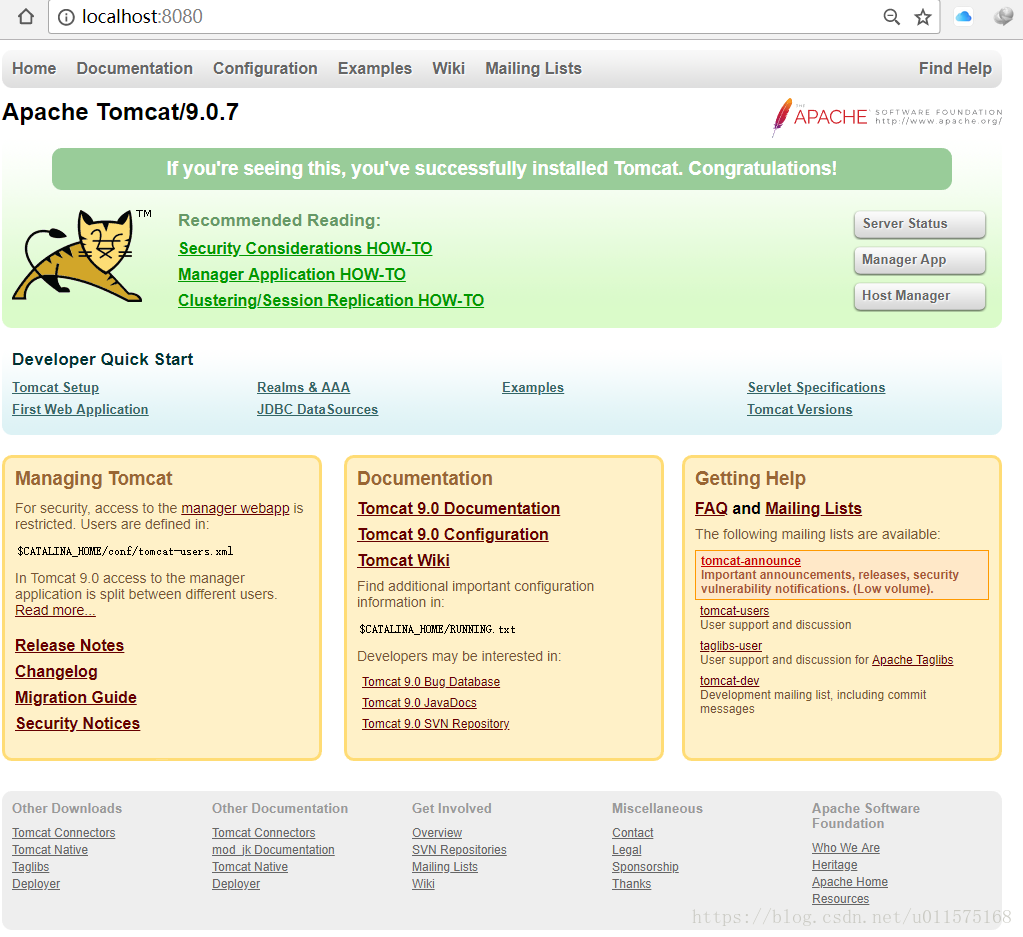1023x937 pixels.
Task: Open the Examples quick start link
Action: (532, 388)
